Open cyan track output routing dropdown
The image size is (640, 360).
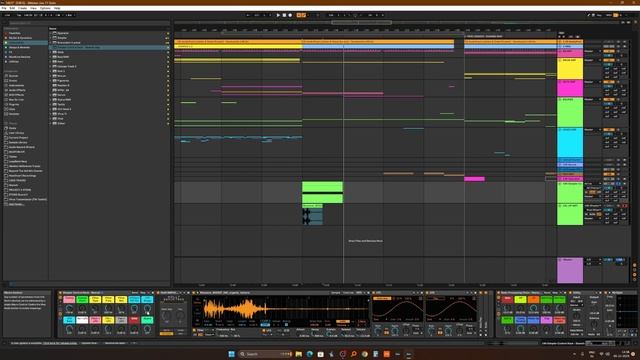tap(593, 130)
